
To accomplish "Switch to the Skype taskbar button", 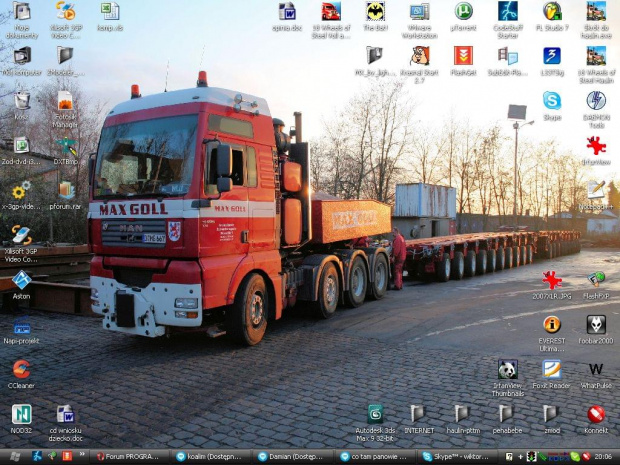I will [x=460, y=456].
